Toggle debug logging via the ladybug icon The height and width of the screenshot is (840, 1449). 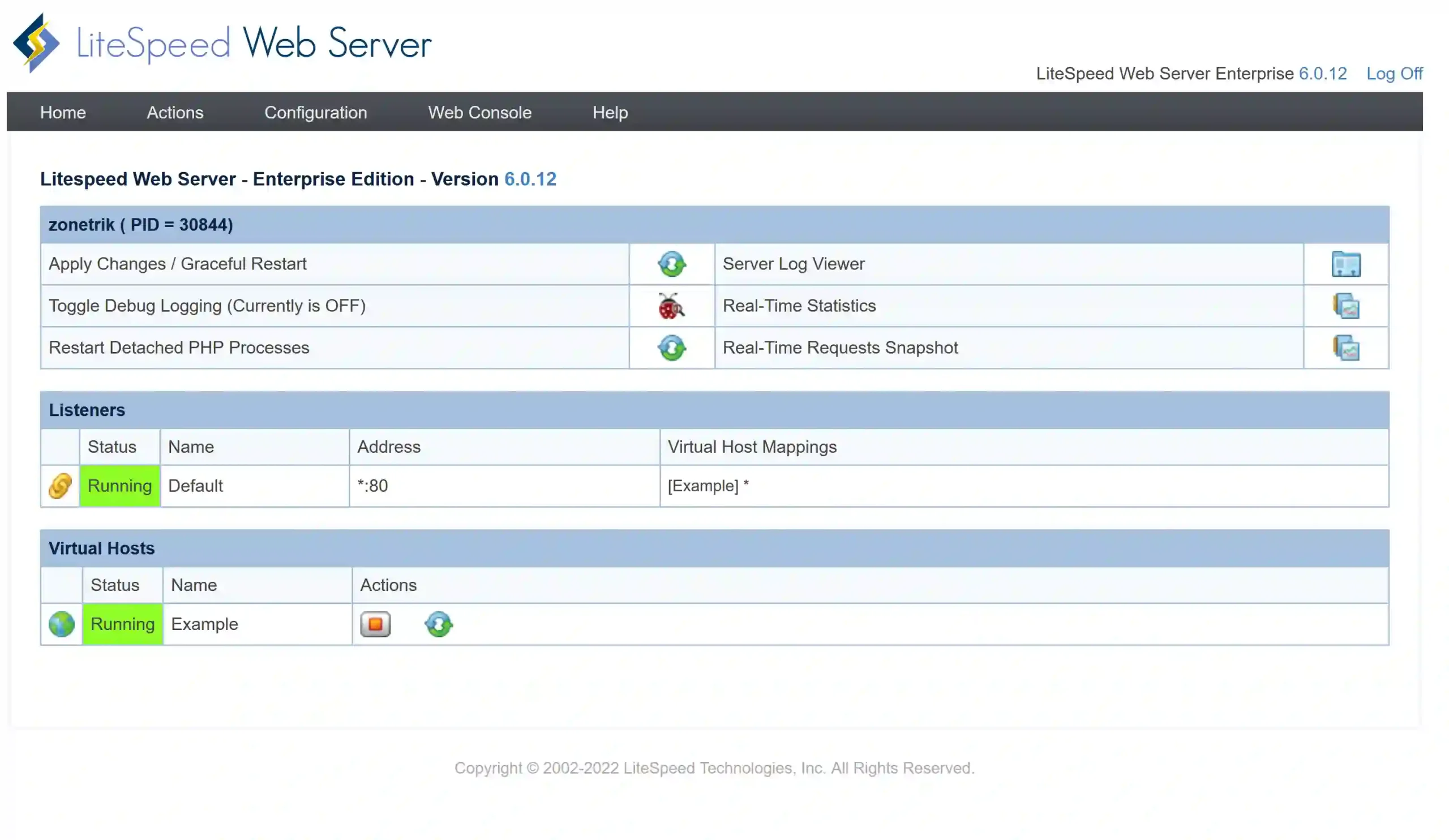(671, 306)
